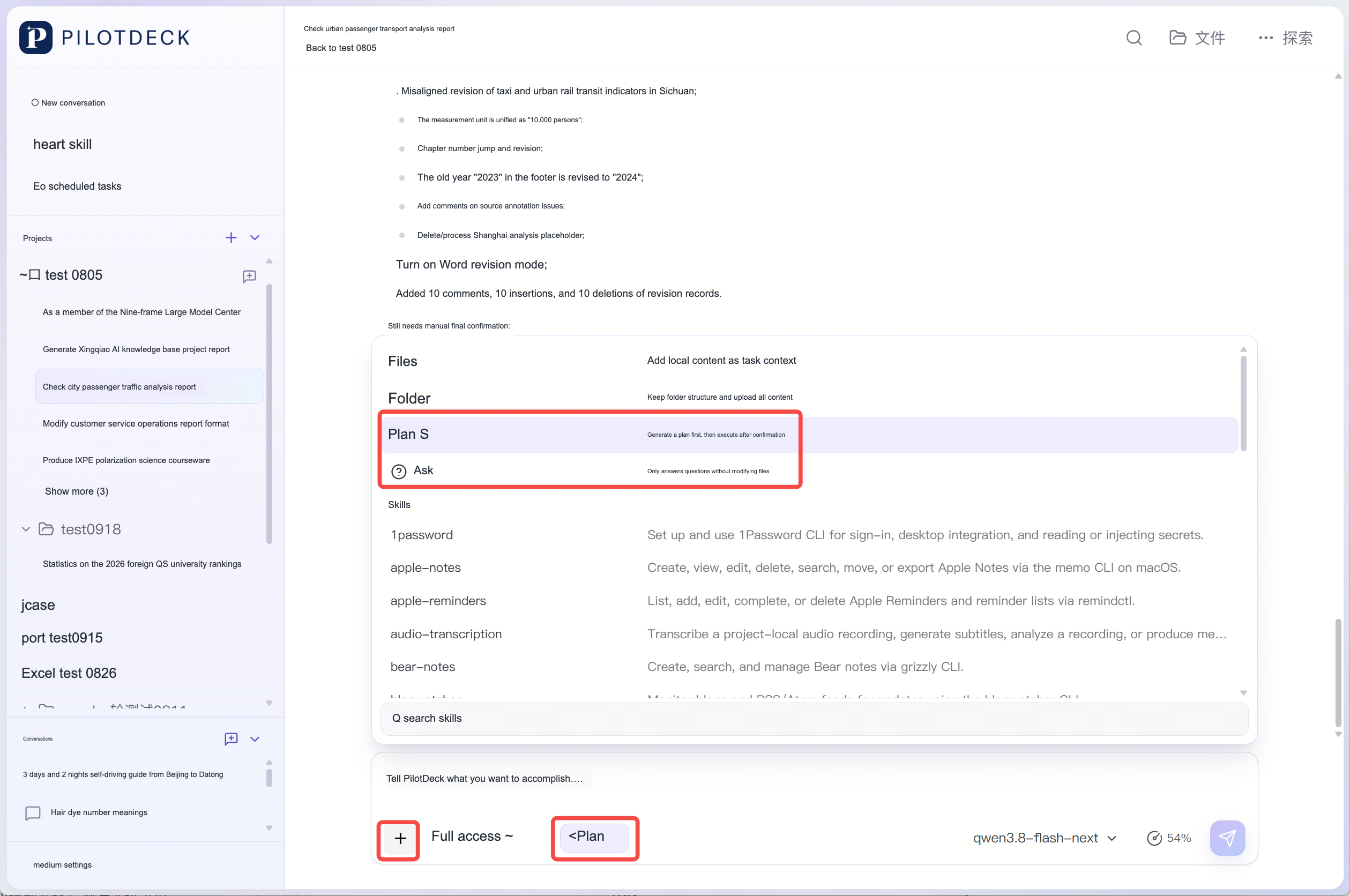
Task: Click the projects list scrollbar thumb
Action: point(269,414)
